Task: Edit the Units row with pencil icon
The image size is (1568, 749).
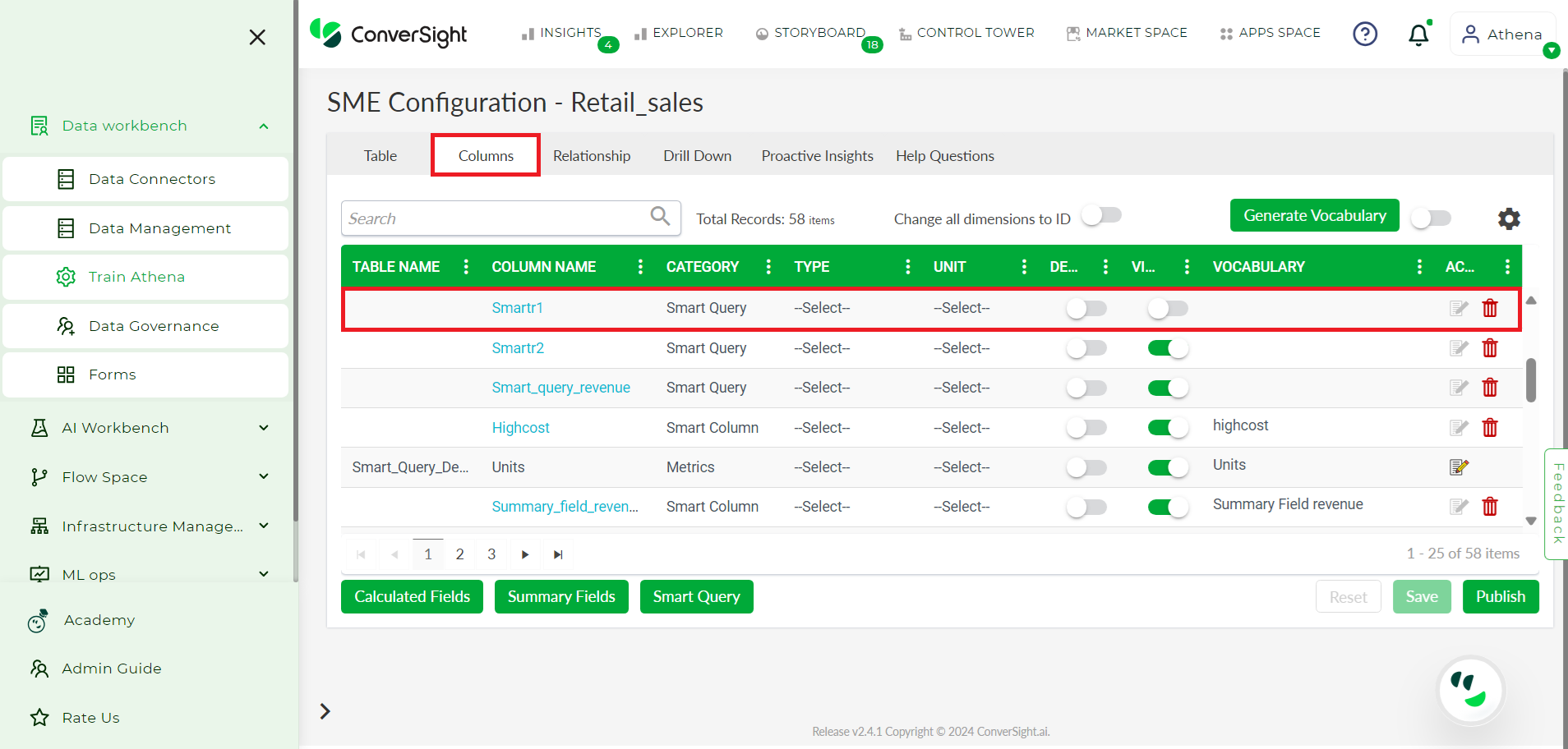Action: [1459, 467]
